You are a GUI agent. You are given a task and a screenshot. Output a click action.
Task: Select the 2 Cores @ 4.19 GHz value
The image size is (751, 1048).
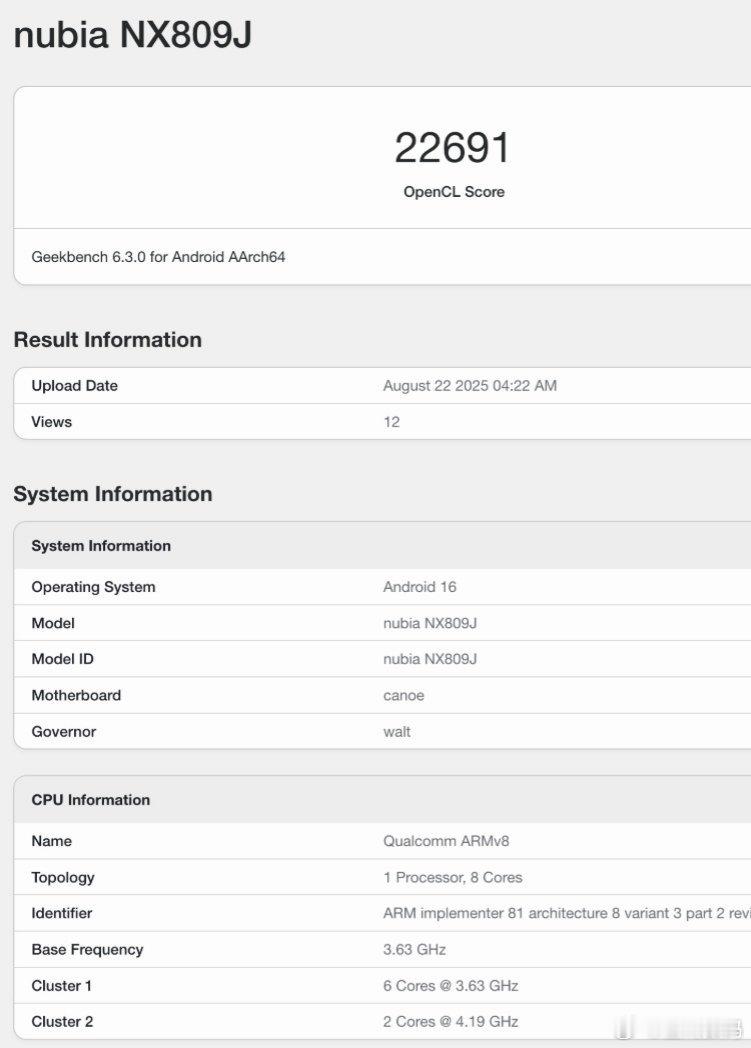tap(450, 1022)
